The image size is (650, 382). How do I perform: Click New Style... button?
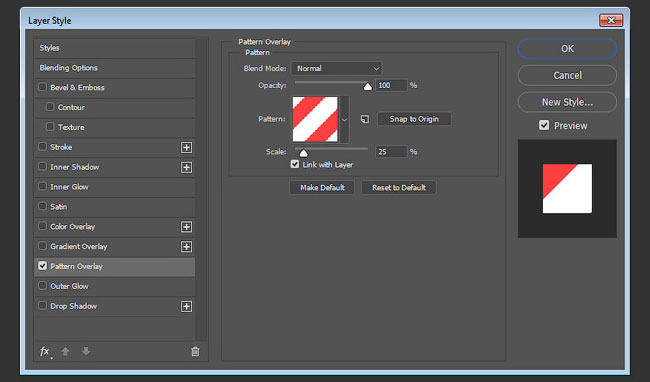pyautogui.click(x=567, y=102)
